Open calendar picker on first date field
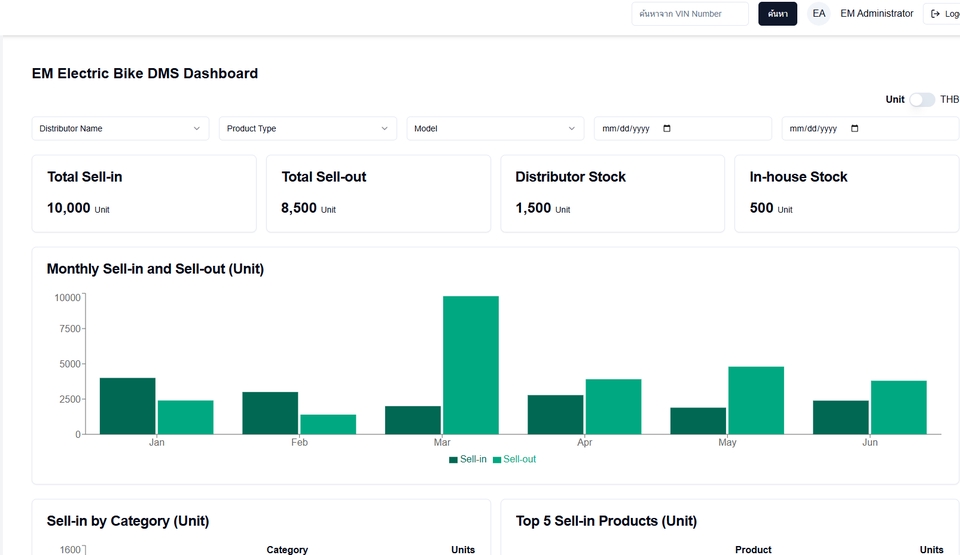Image resolution: width=960 pixels, height=555 pixels. pyautogui.click(x=667, y=129)
